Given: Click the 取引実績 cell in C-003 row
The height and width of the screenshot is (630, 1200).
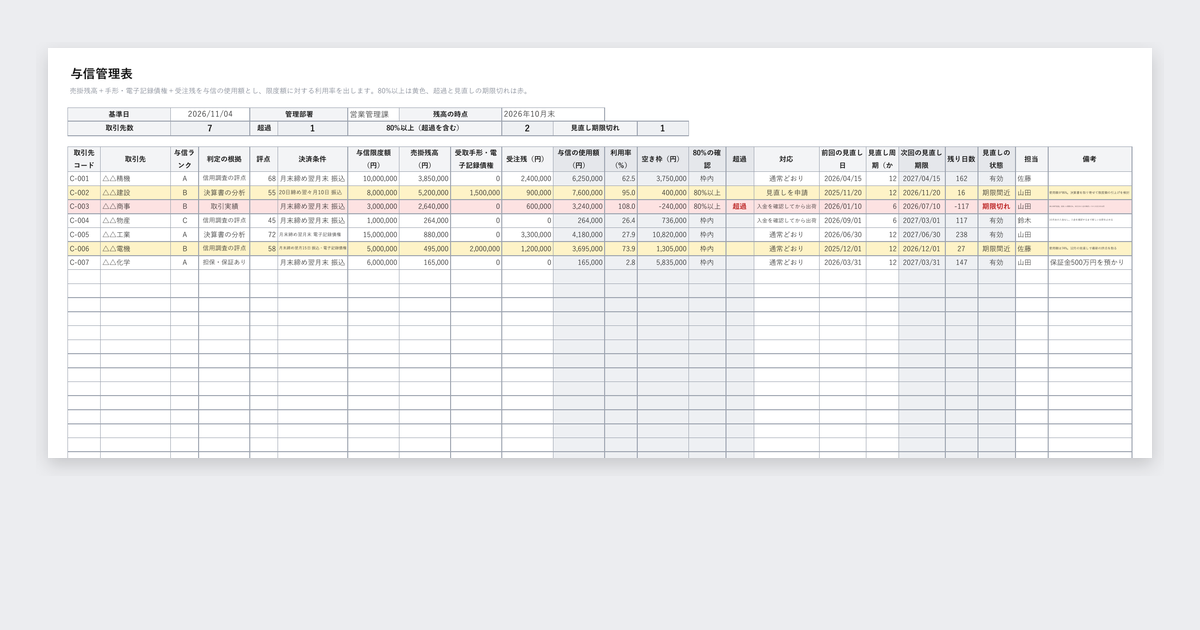Looking at the screenshot, I should click(224, 206).
